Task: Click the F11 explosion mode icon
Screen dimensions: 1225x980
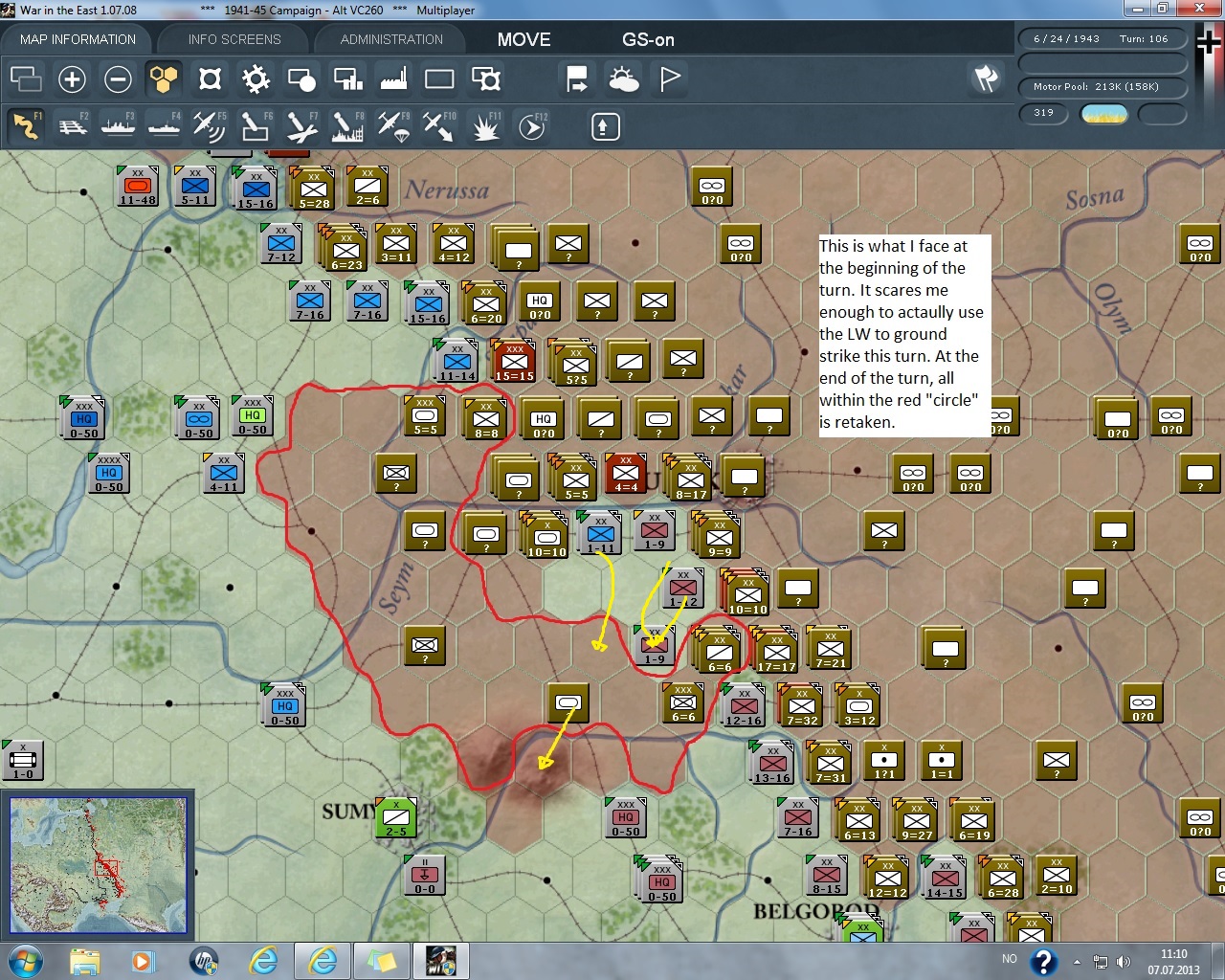Action: [x=485, y=126]
